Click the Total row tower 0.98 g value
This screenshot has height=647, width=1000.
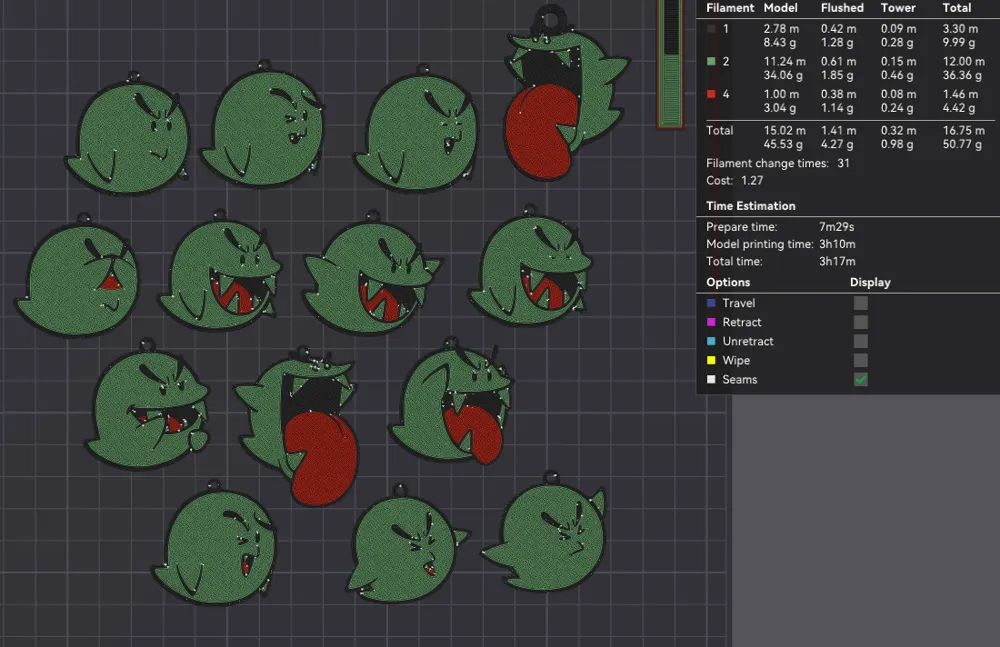coord(897,144)
